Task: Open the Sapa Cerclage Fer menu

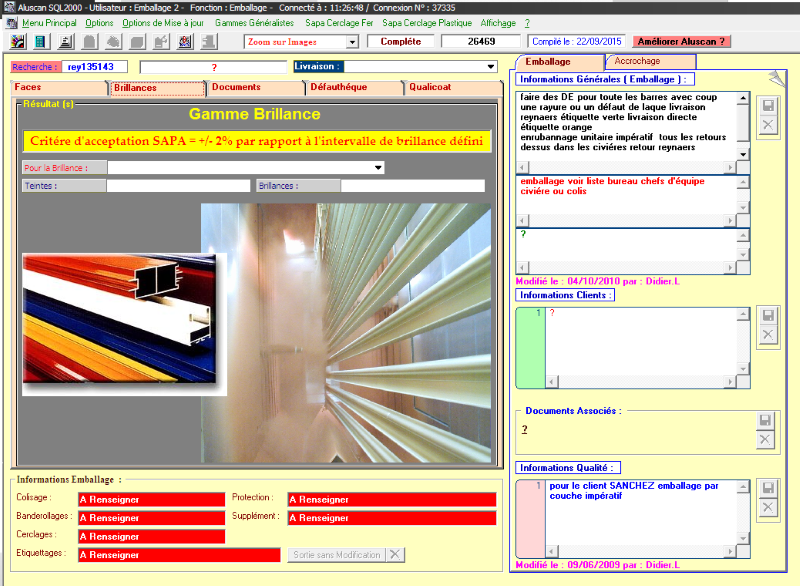Action: [x=339, y=23]
